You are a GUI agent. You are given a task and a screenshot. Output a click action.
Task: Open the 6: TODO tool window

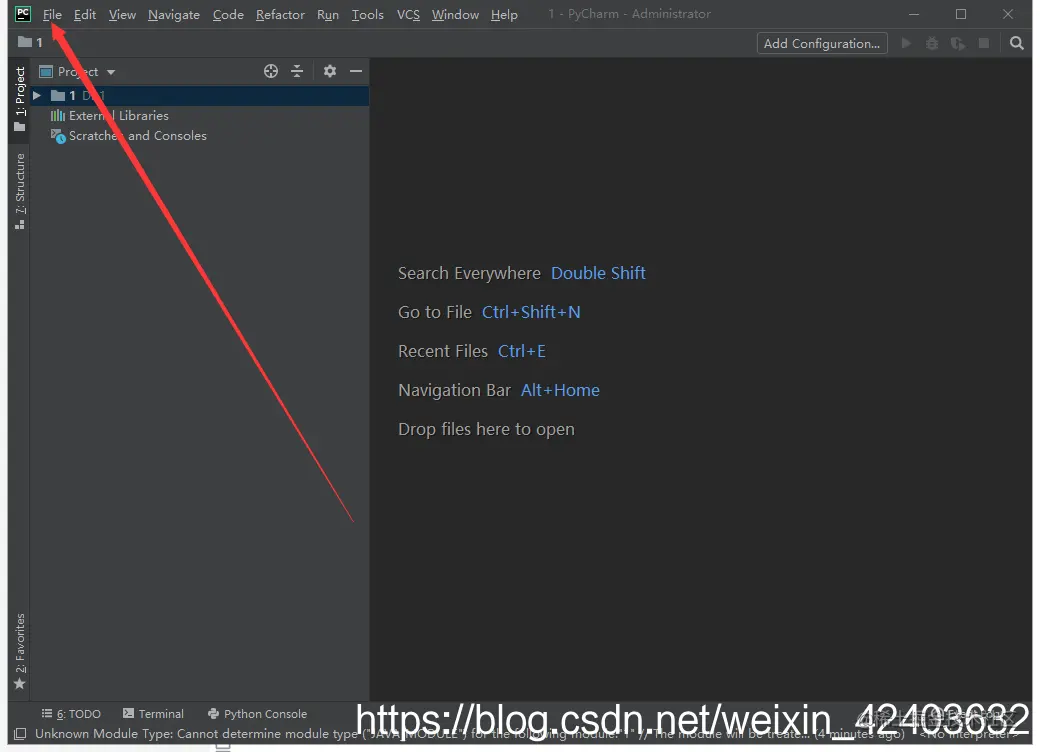click(x=71, y=714)
